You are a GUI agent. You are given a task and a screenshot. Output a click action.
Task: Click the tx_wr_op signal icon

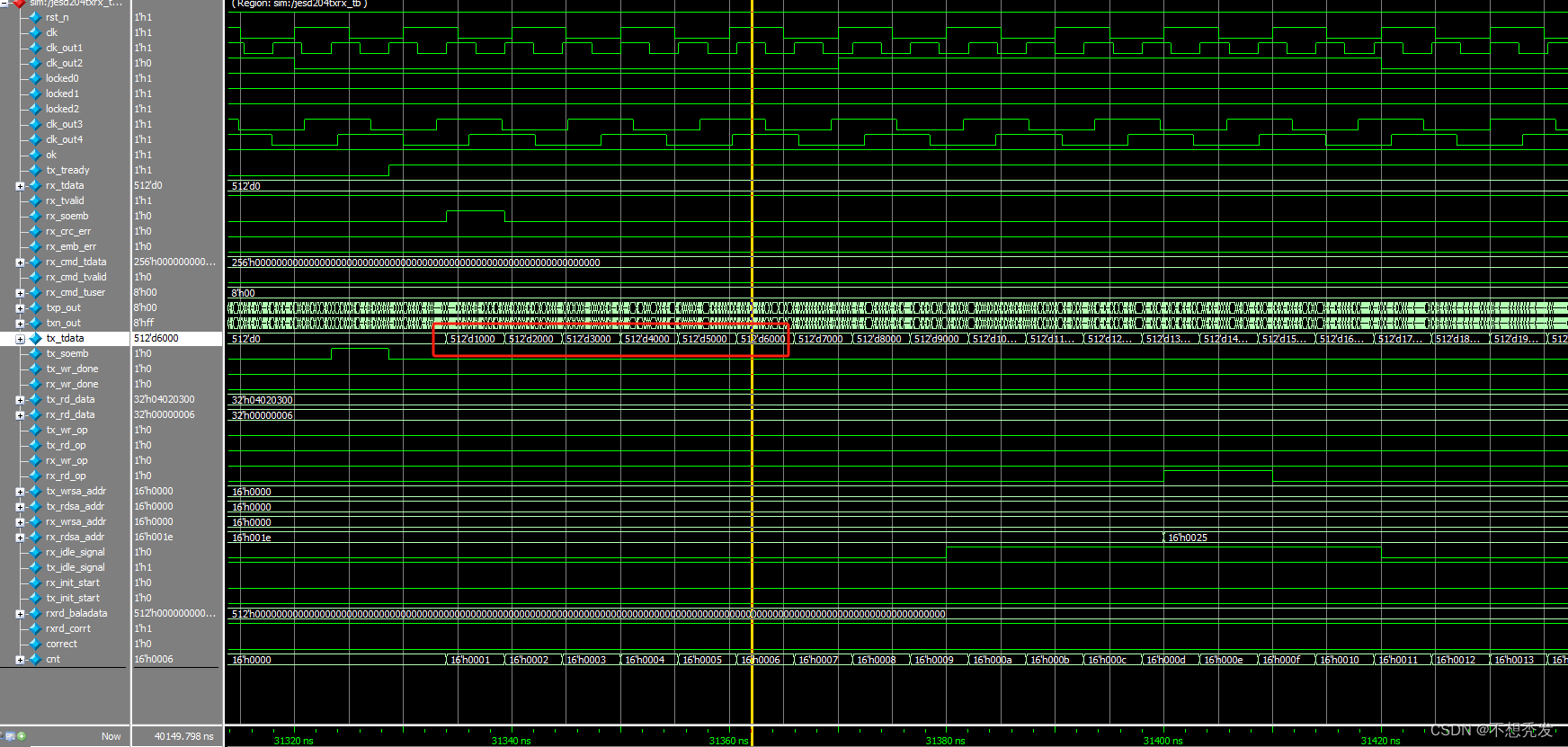[35, 430]
